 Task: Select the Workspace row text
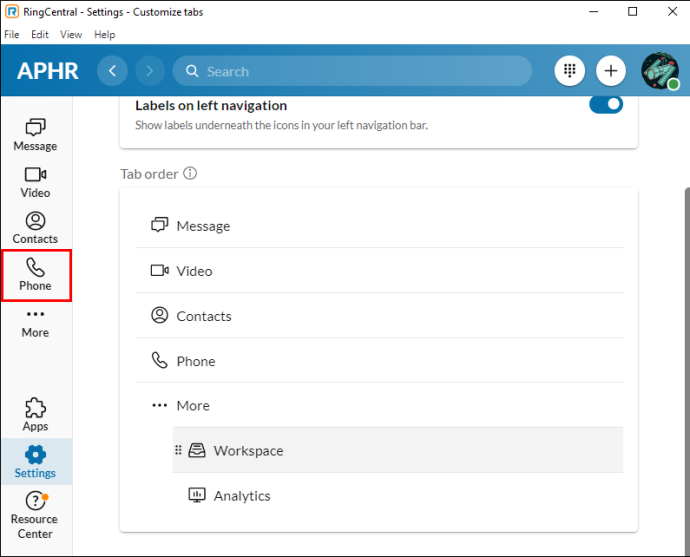coord(249,451)
